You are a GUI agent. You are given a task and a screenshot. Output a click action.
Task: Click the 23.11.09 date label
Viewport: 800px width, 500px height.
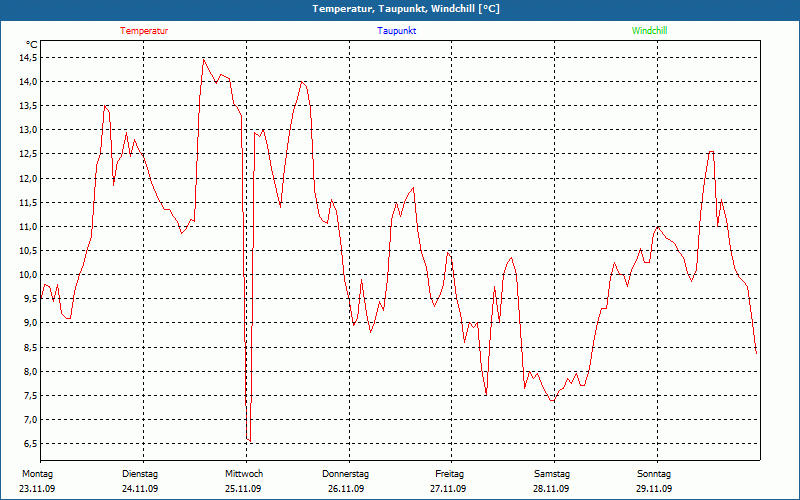pos(37,489)
